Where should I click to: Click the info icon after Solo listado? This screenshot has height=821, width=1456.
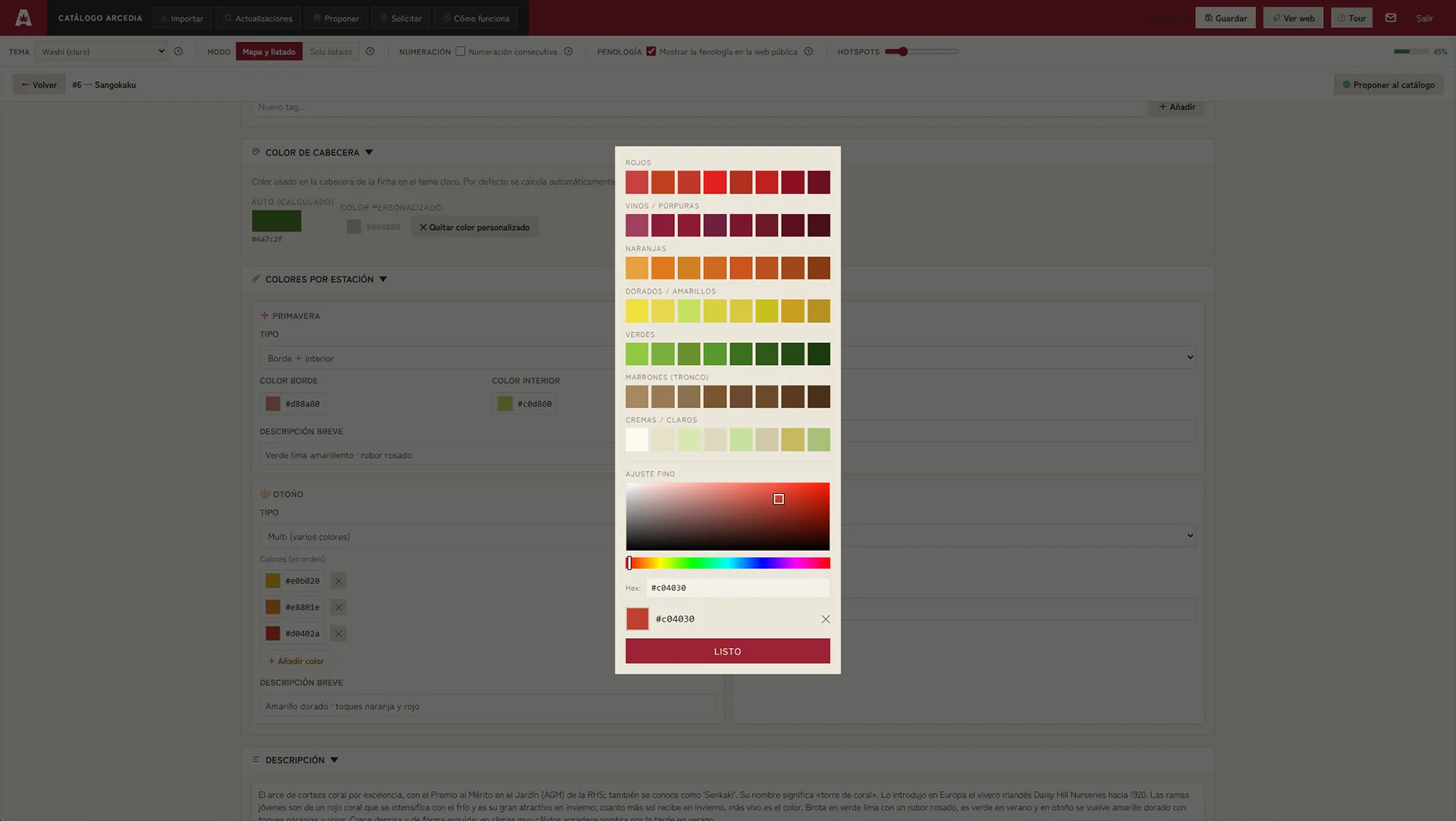(370, 52)
